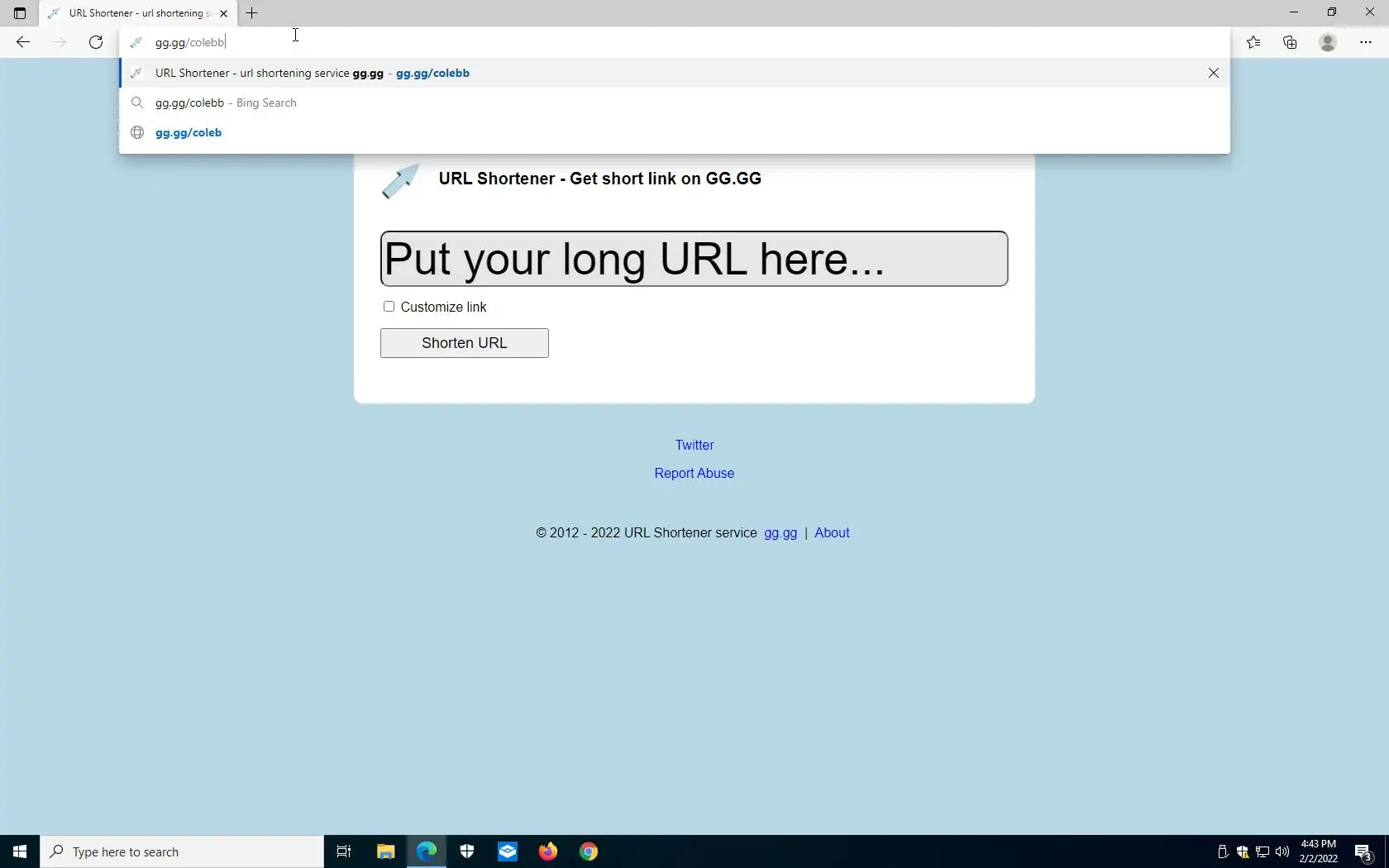The width and height of the screenshot is (1389, 868).
Task: Choose the gg.gg/colebb history suggestion
Action: 674,73
